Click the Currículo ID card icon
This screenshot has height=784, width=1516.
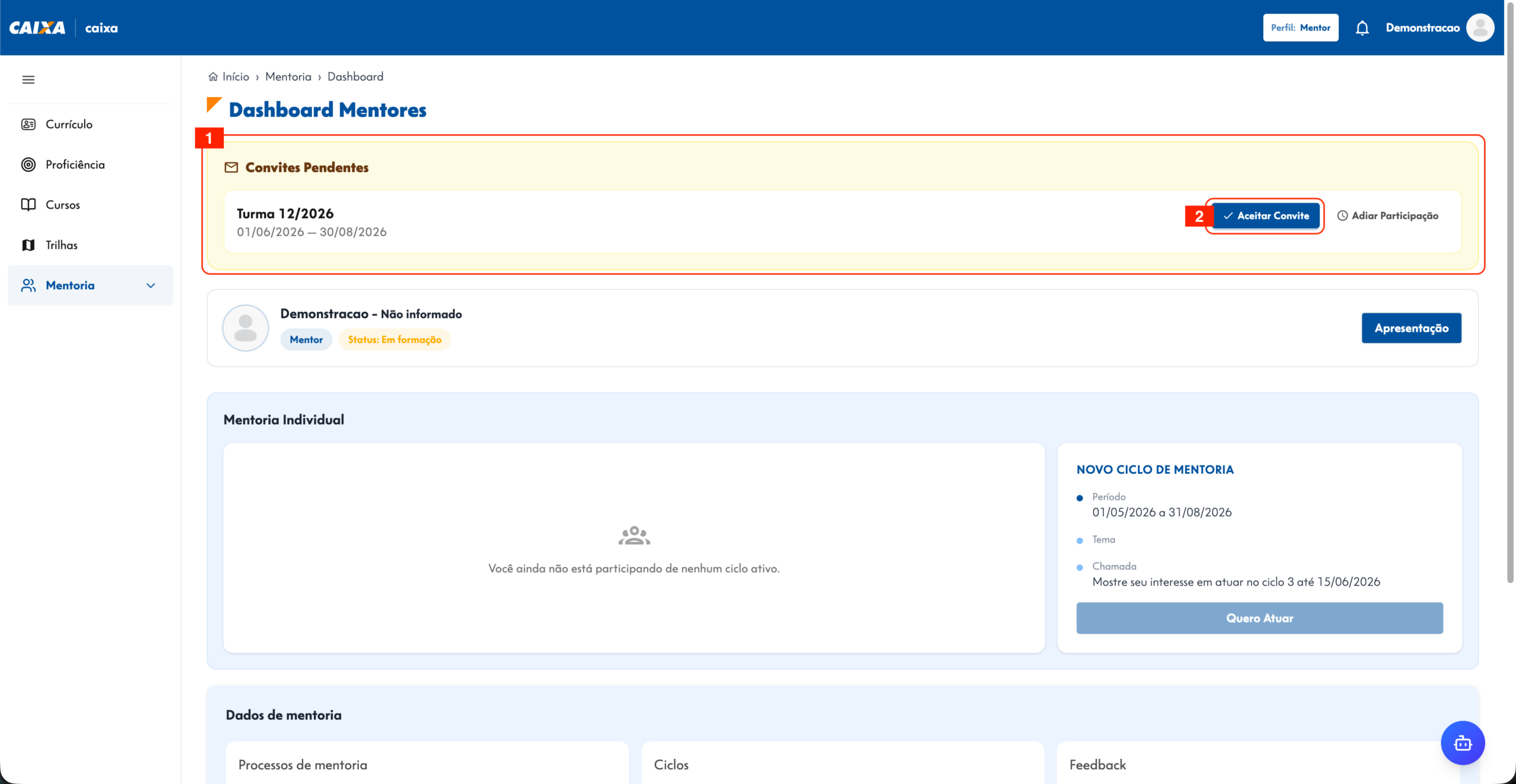click(x=28, y=124)
